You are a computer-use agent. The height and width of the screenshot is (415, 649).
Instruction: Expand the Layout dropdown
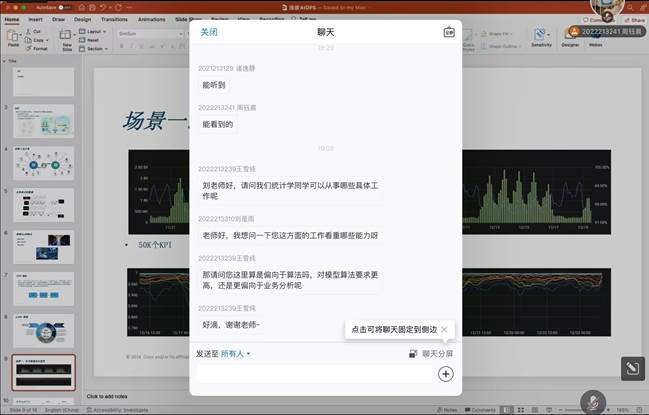point(96,31)
